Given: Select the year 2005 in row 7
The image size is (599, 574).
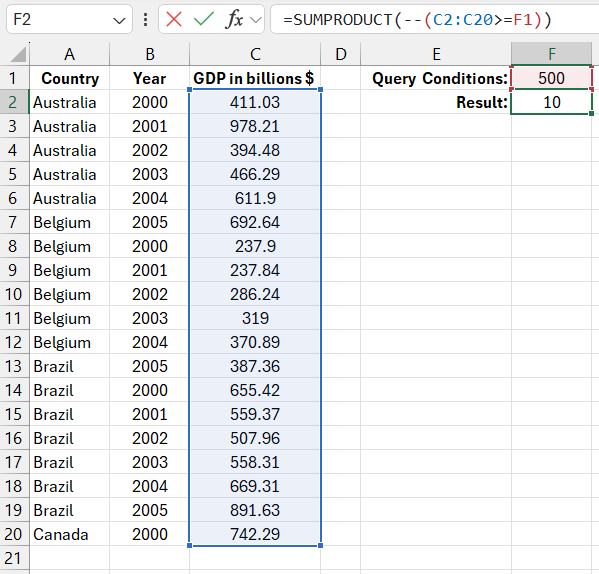Looking at the screenshot, I should click(x=149, y=222).
